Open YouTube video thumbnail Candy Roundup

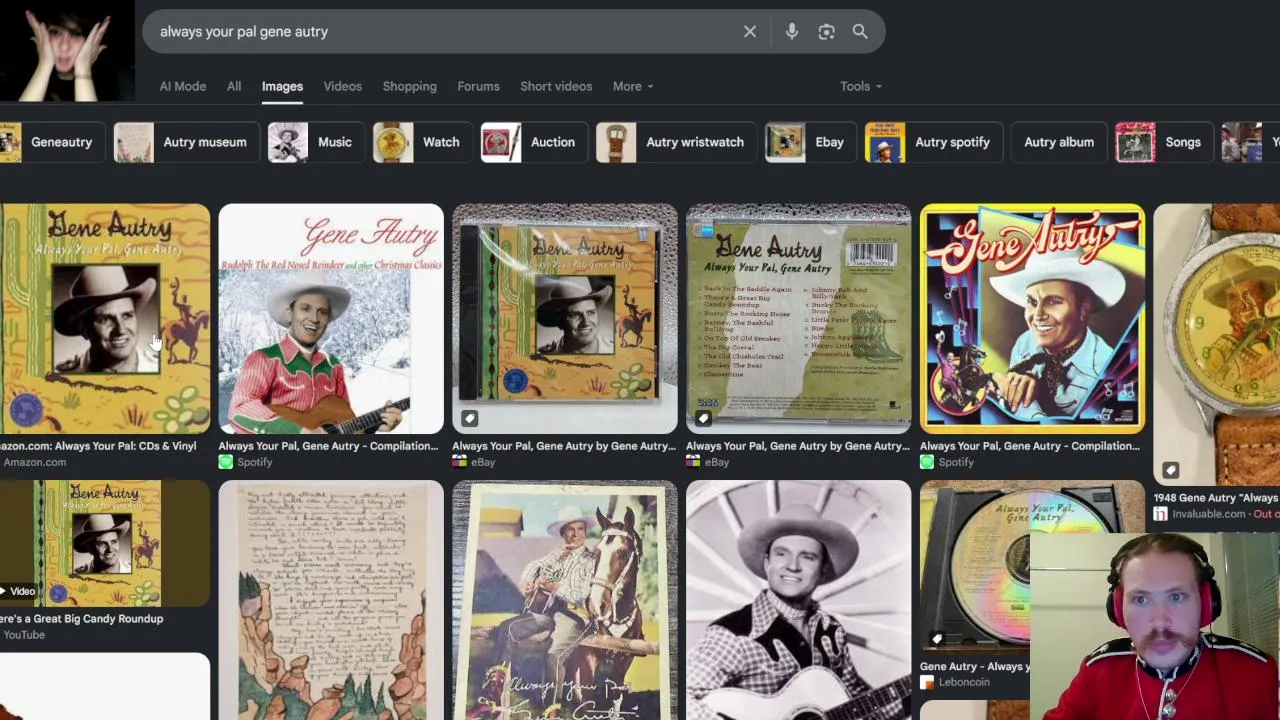(105, 543)
